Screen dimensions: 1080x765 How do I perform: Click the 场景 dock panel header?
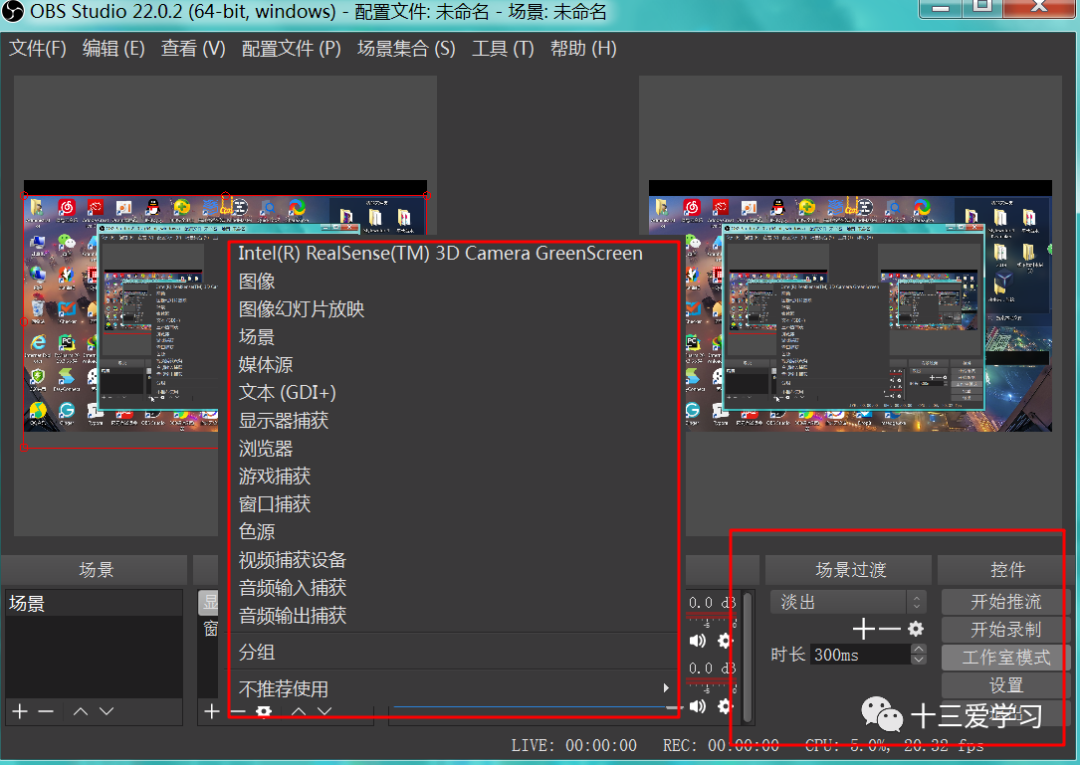pos(94,569)
